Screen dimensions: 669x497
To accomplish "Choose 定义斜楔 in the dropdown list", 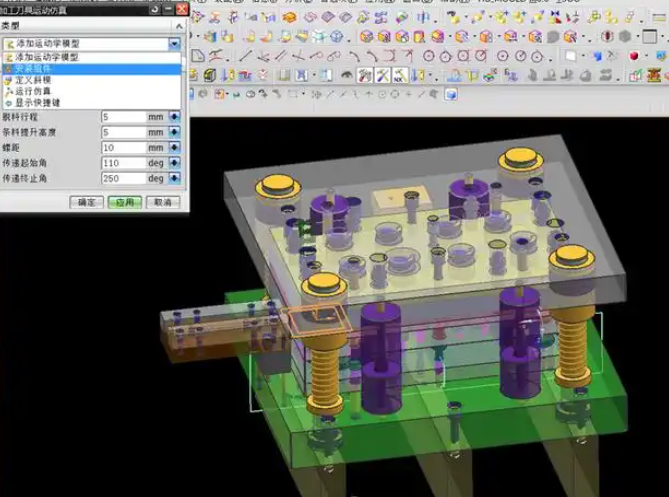I will click(x=40, y=79).
